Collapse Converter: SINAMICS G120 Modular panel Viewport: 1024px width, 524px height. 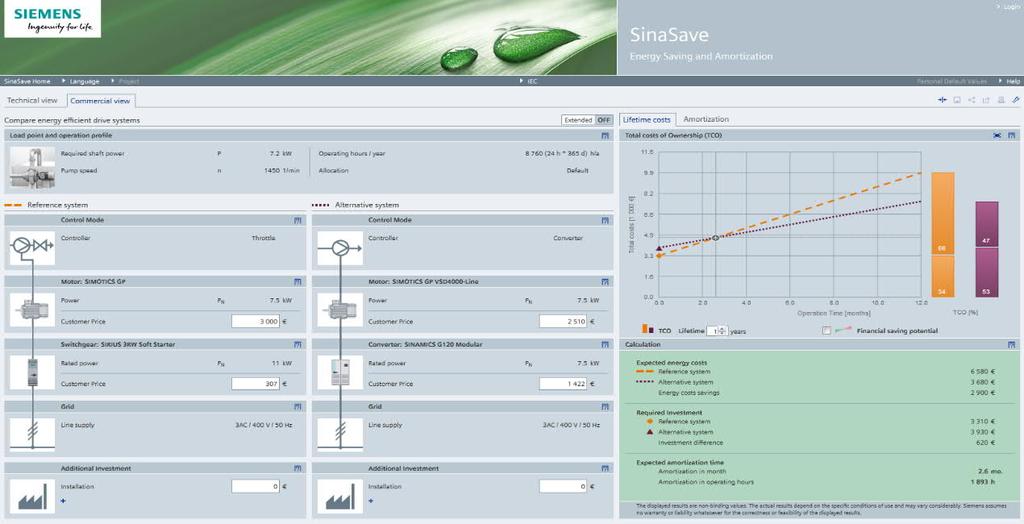605,344
